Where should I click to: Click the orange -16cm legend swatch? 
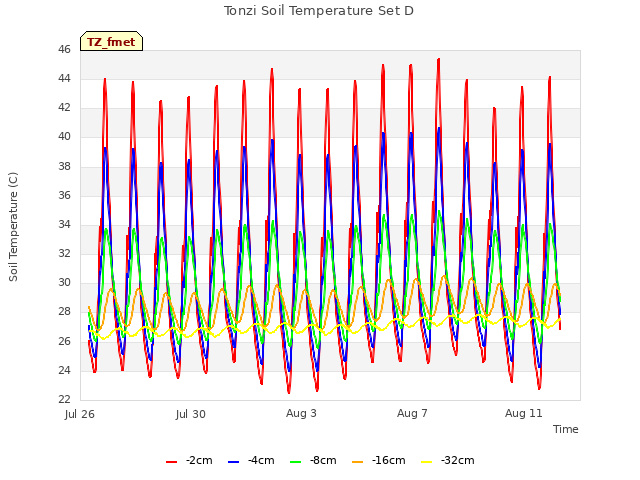358,462
